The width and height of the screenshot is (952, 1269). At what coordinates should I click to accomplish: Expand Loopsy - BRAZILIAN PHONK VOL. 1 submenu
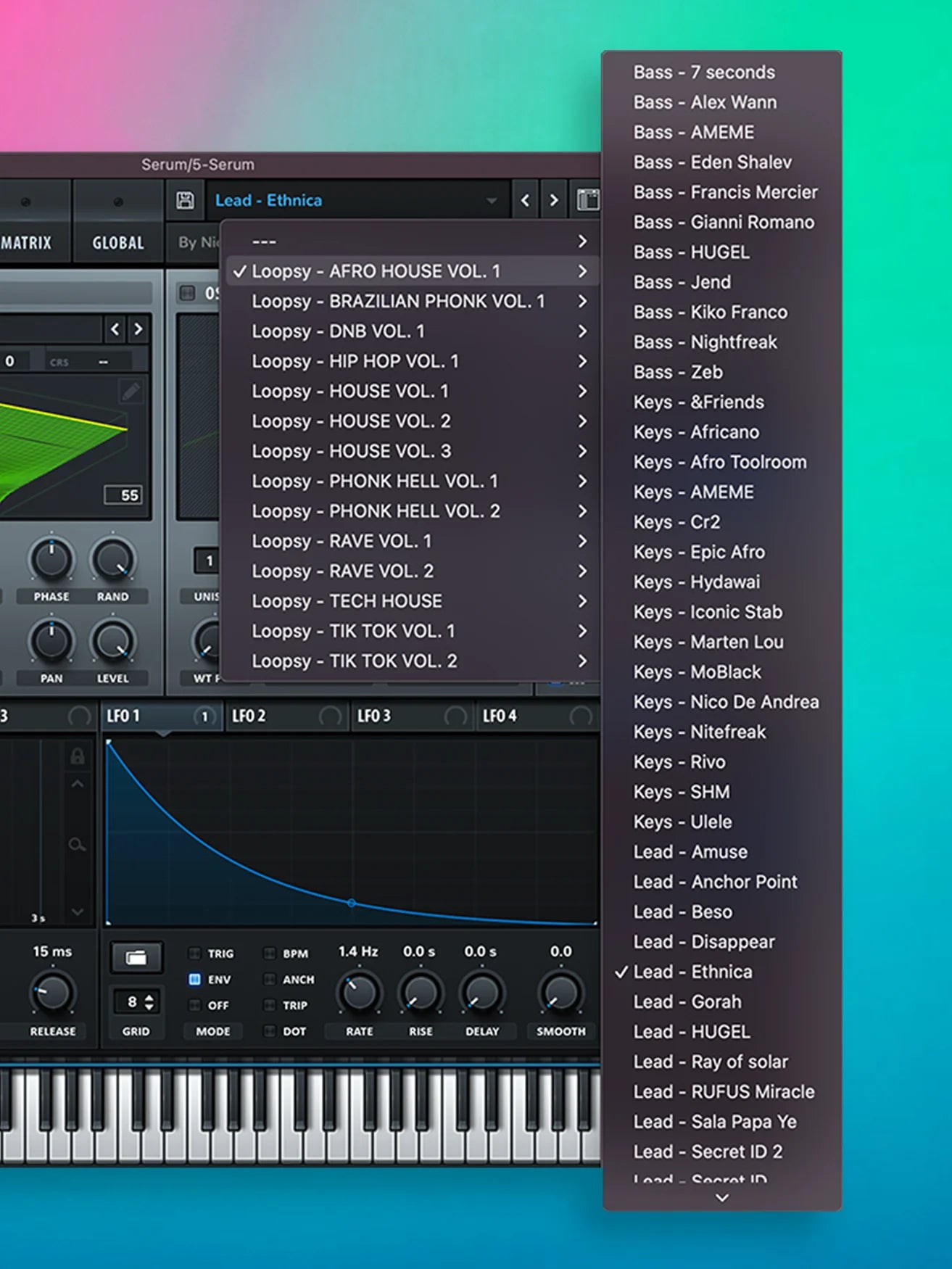(582, 301)
